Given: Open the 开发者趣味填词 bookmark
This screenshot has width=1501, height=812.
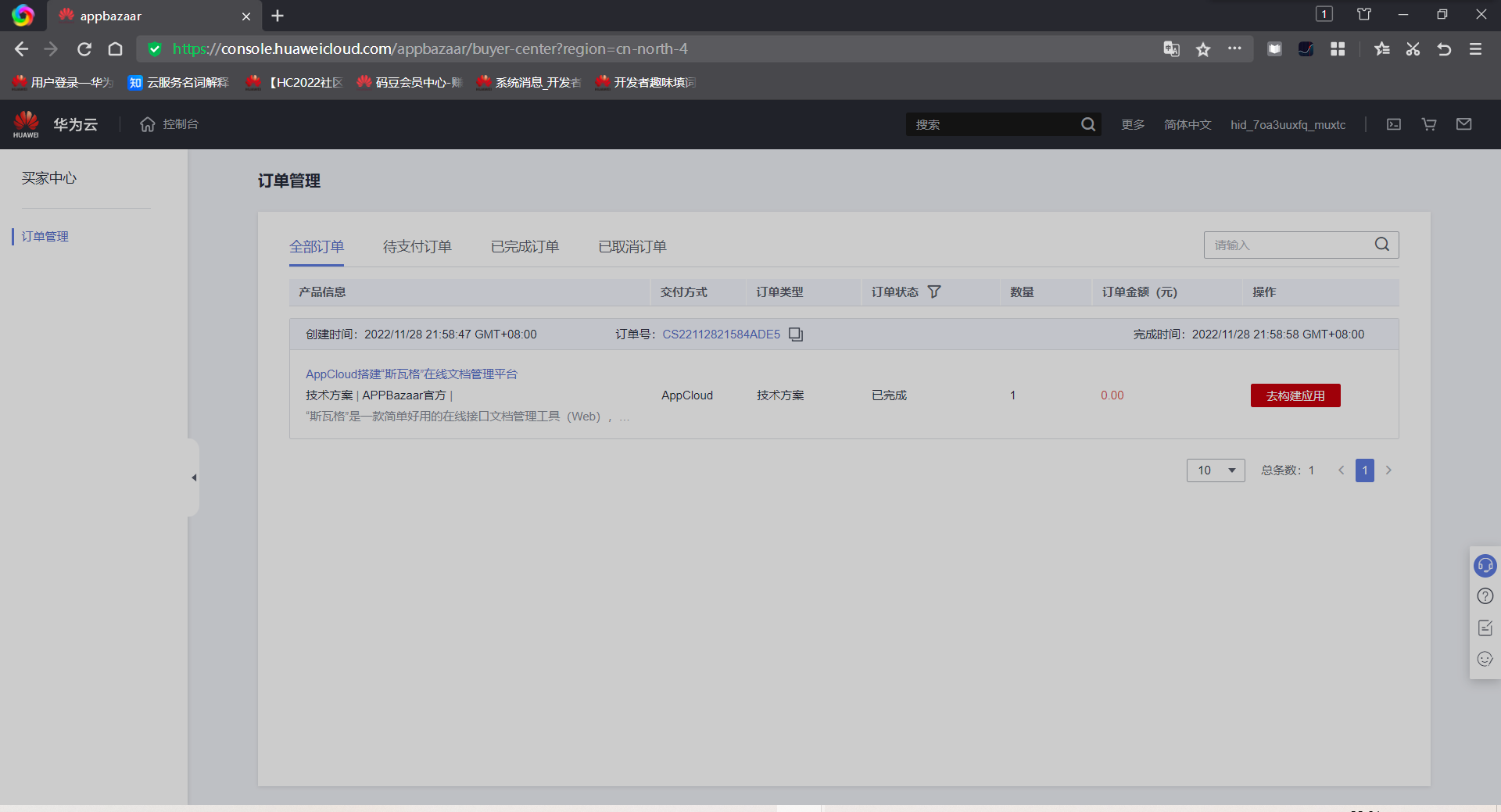Looking at the screenshot, I should 646,82.
